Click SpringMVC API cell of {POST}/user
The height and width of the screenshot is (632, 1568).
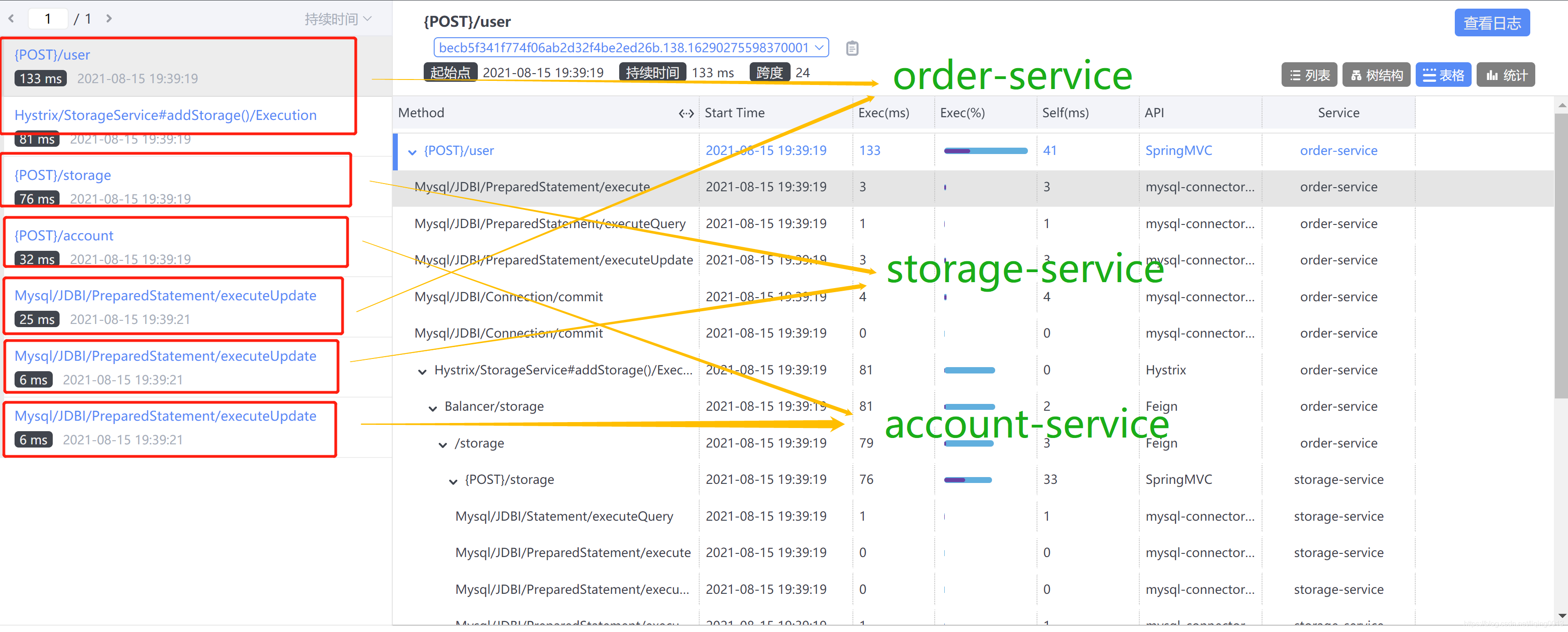(1178, 151)
